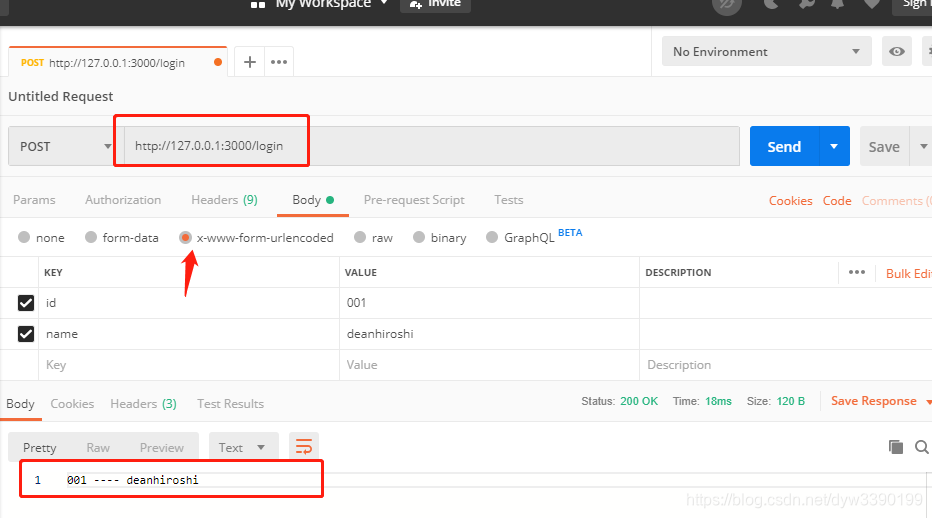Click the orange unsaved dot on request tab
This screenshot has width=932, height=518.
218,62
